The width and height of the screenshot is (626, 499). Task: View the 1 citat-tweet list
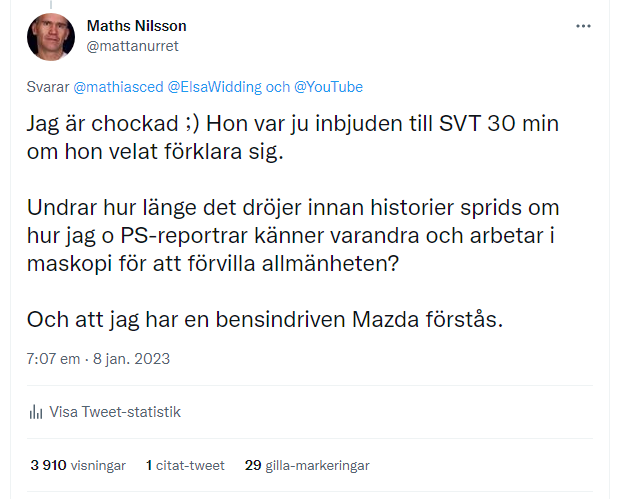(x=185, y=465)
